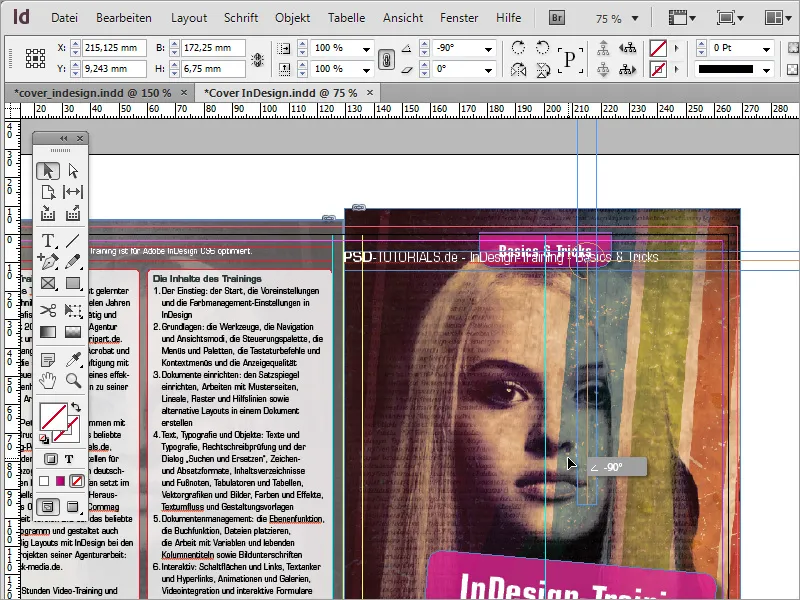Viewport: 800px width, 600px height.
Task: Select the Page tool
Action: pyautogui.click(x=48, y=192)
